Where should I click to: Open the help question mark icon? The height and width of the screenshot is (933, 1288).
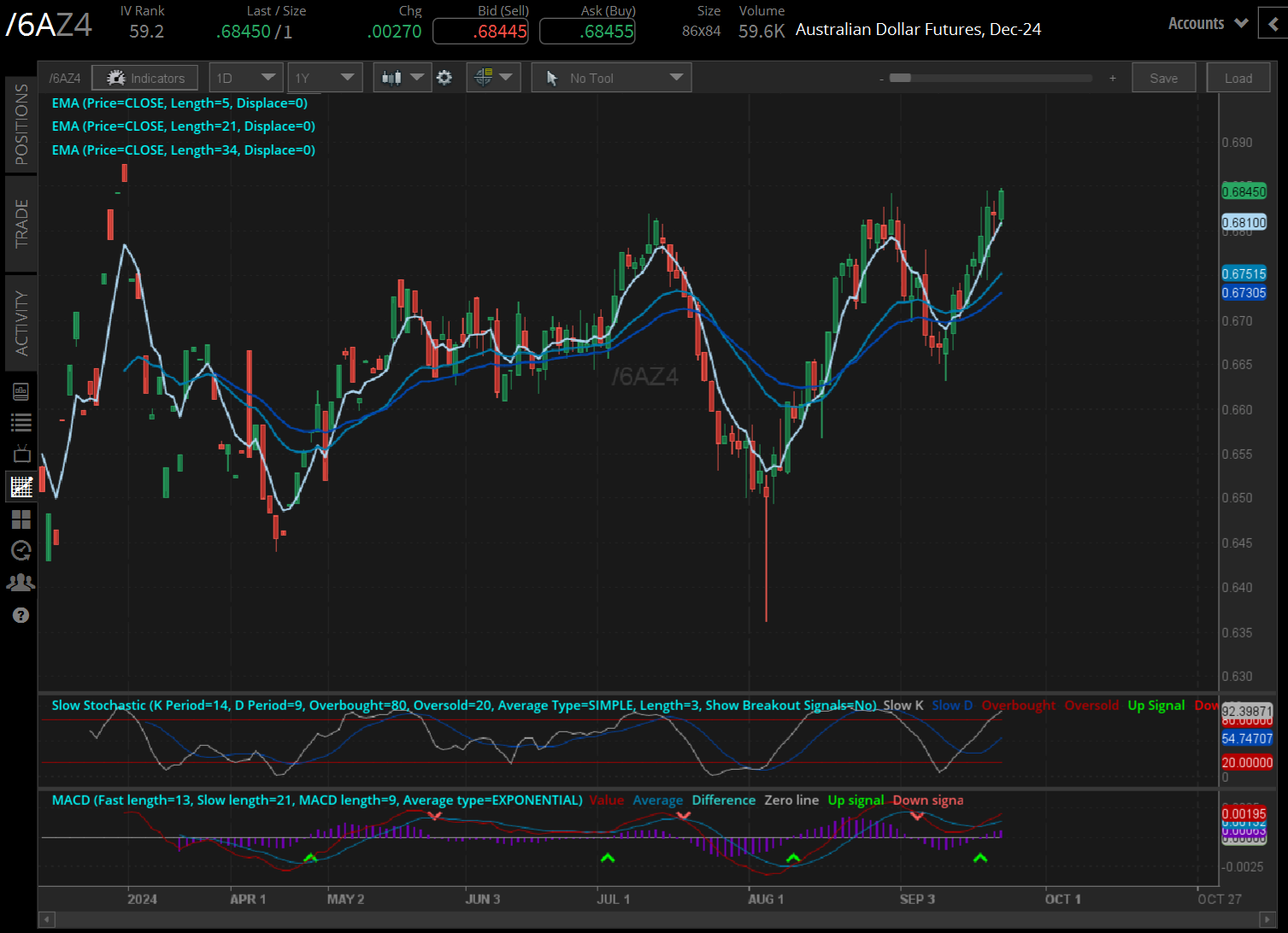21,614
